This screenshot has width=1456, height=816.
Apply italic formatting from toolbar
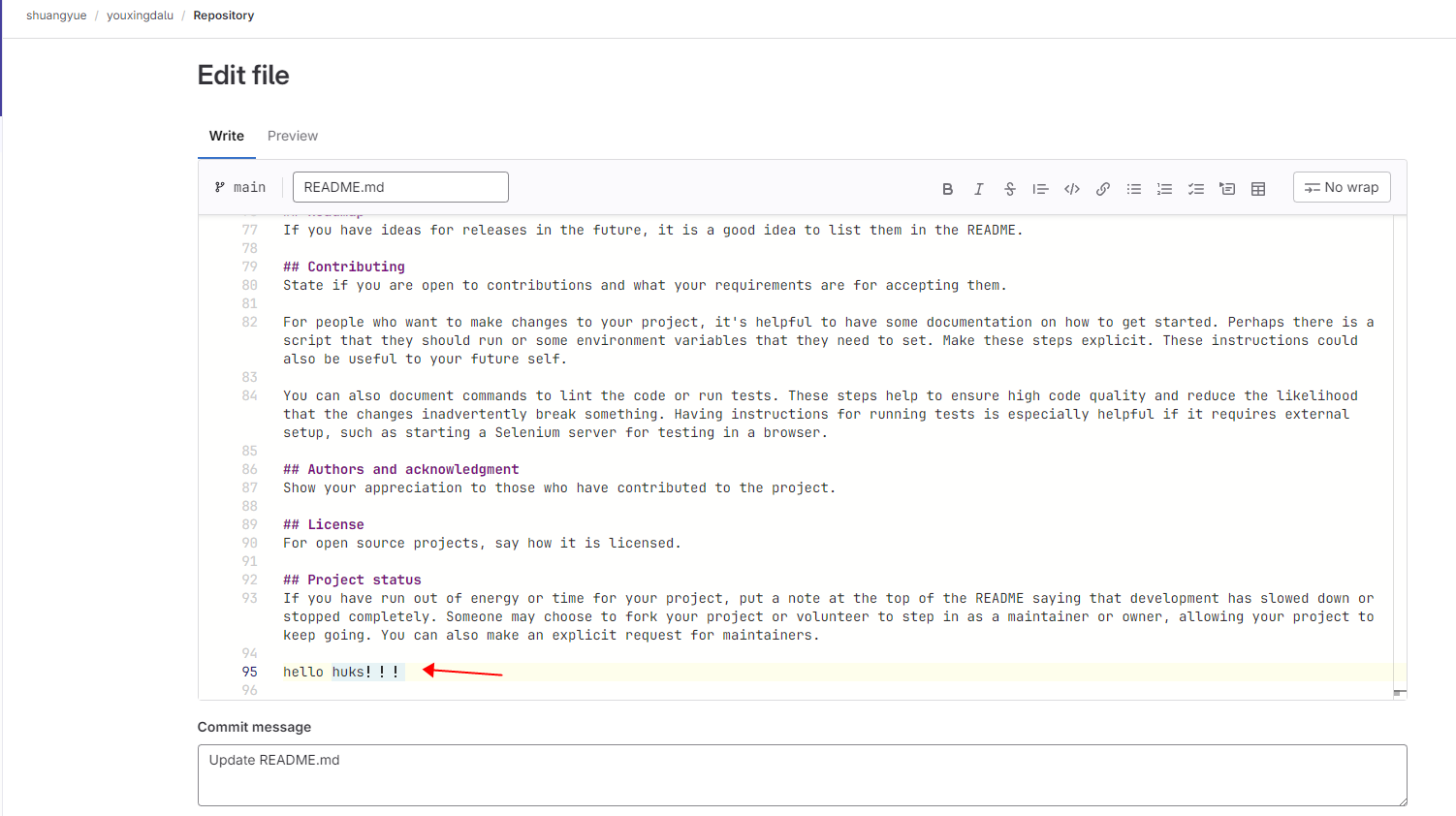[x=978, y=189]
